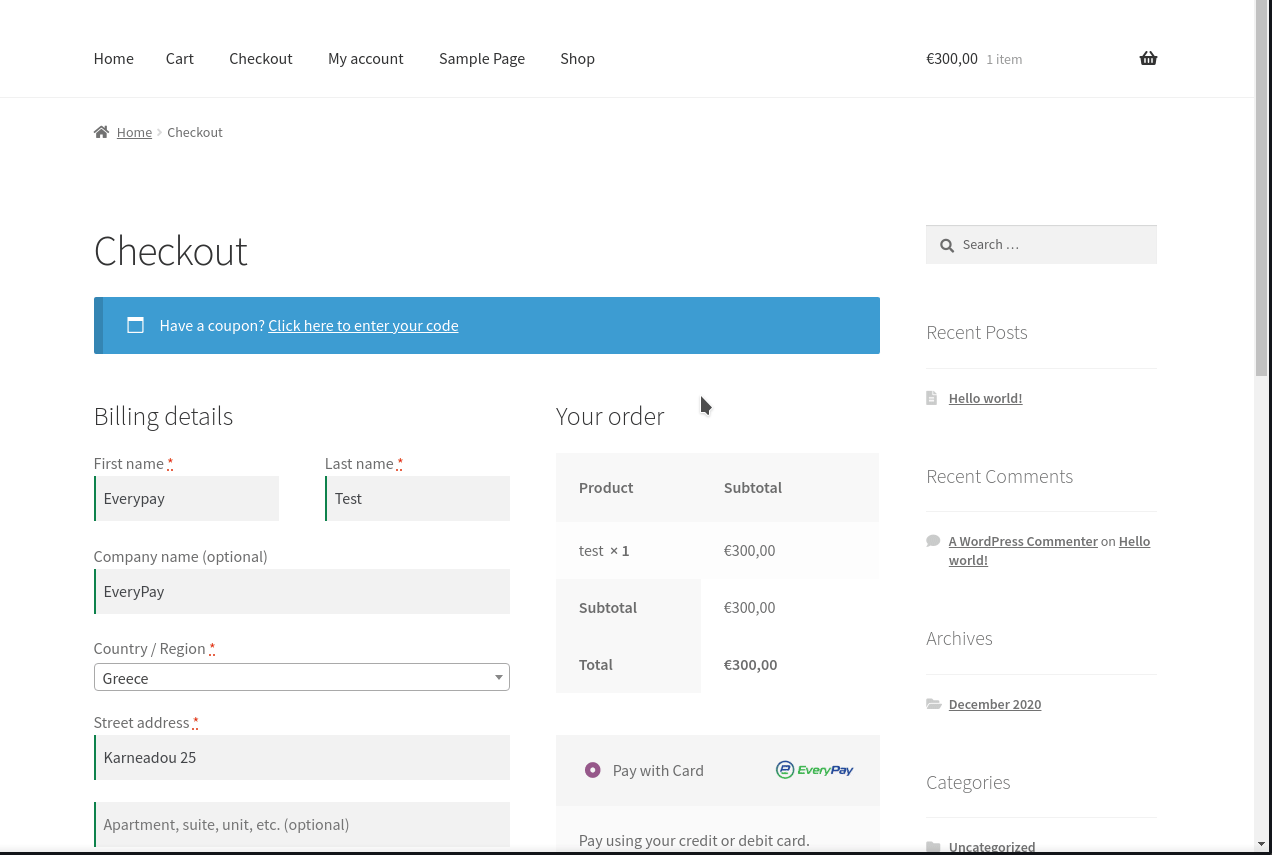Click the sidebar Search field
The width and height of the screenshot is (1272, 855).
1041,245
